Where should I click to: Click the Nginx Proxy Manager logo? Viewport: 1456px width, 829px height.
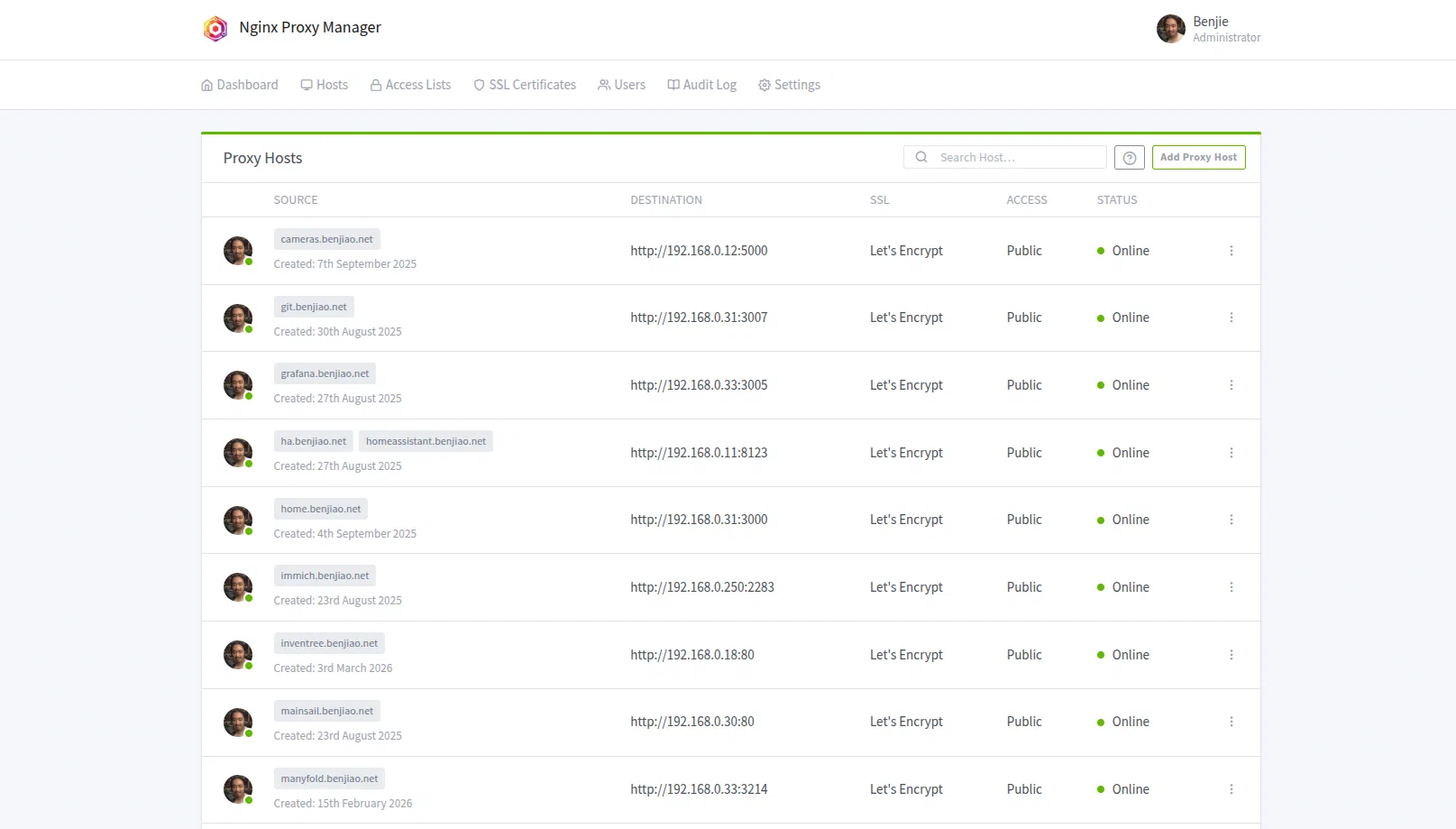point(215,28)
